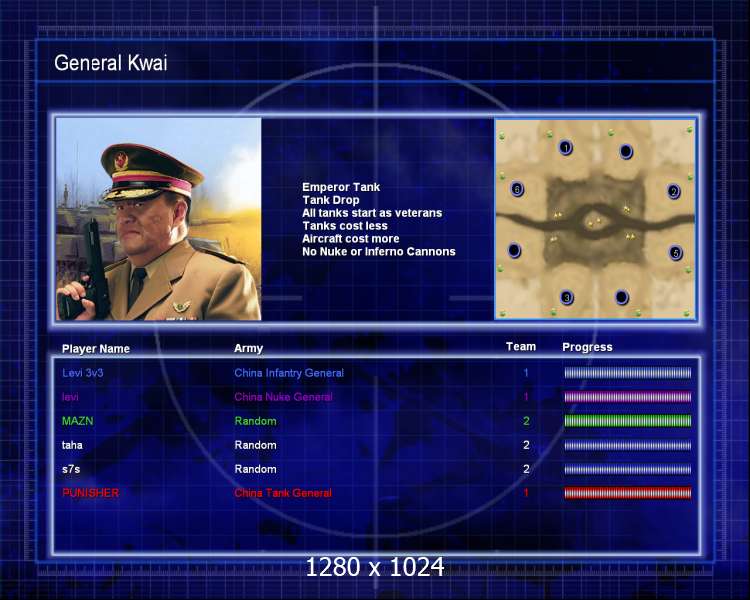Click Levi 3v3's blue progress bar
The height and width of the screenshot is (600, 750).
click(x=628, y=373)
